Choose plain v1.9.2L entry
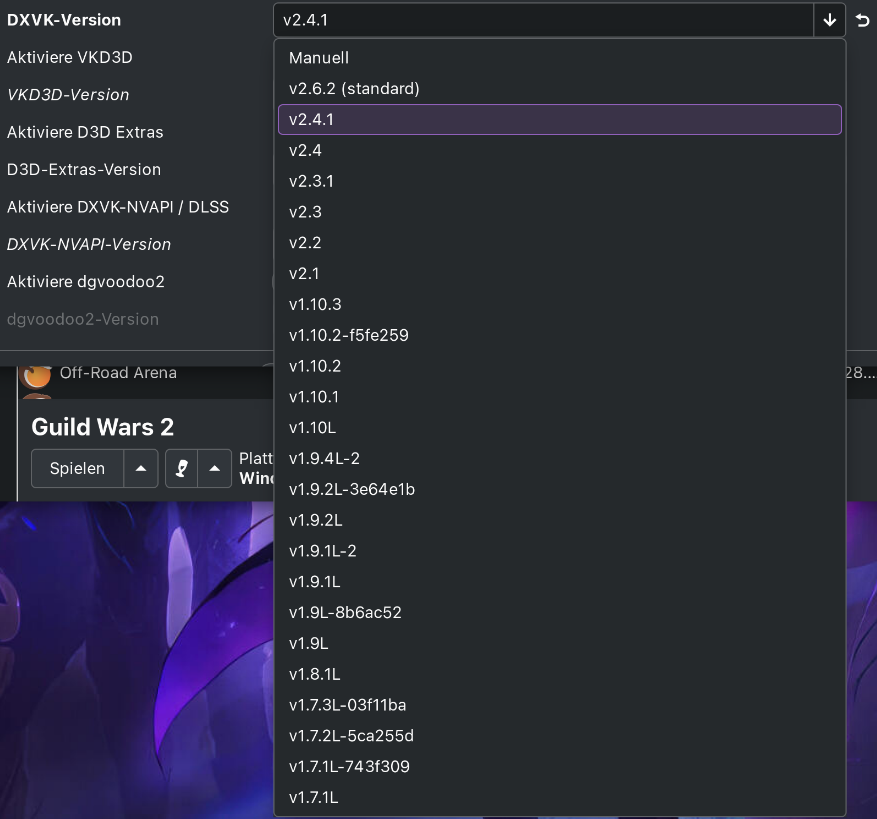Image resolution: width=877 pixels, height=819 pixels. [559, 520]
